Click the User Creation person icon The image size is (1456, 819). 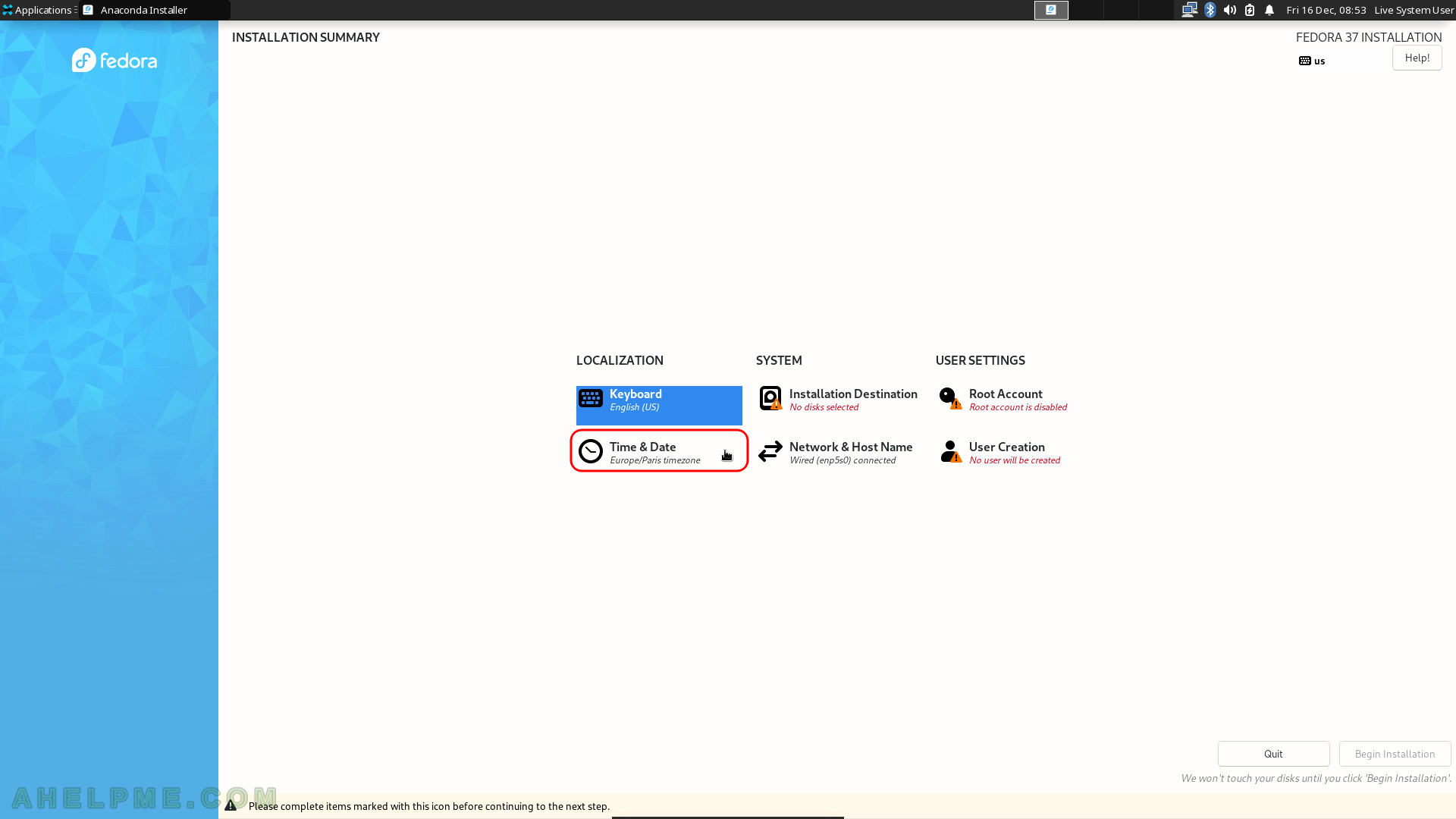950,451
